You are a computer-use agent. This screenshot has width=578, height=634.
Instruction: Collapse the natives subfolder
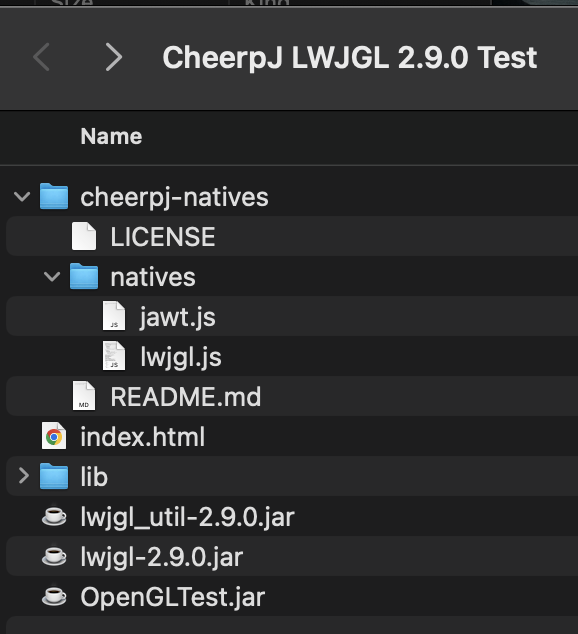tap(52, 277)
